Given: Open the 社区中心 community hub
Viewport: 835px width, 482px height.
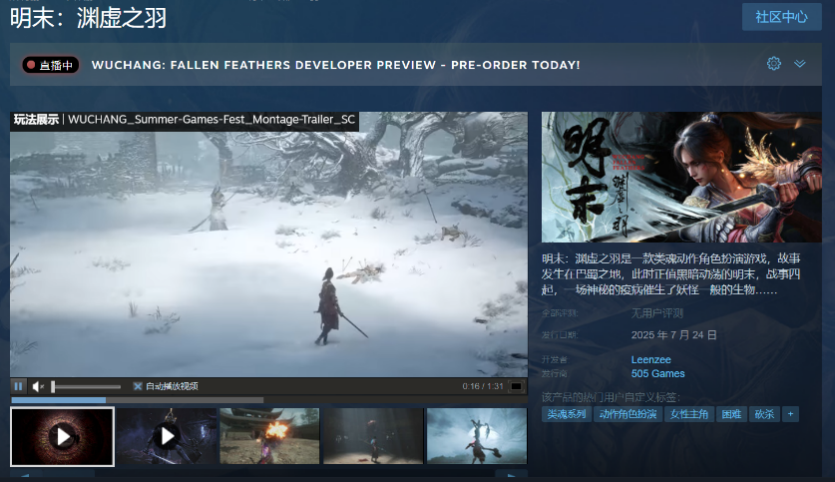Looking at the screenshot, I should [781, 17].
